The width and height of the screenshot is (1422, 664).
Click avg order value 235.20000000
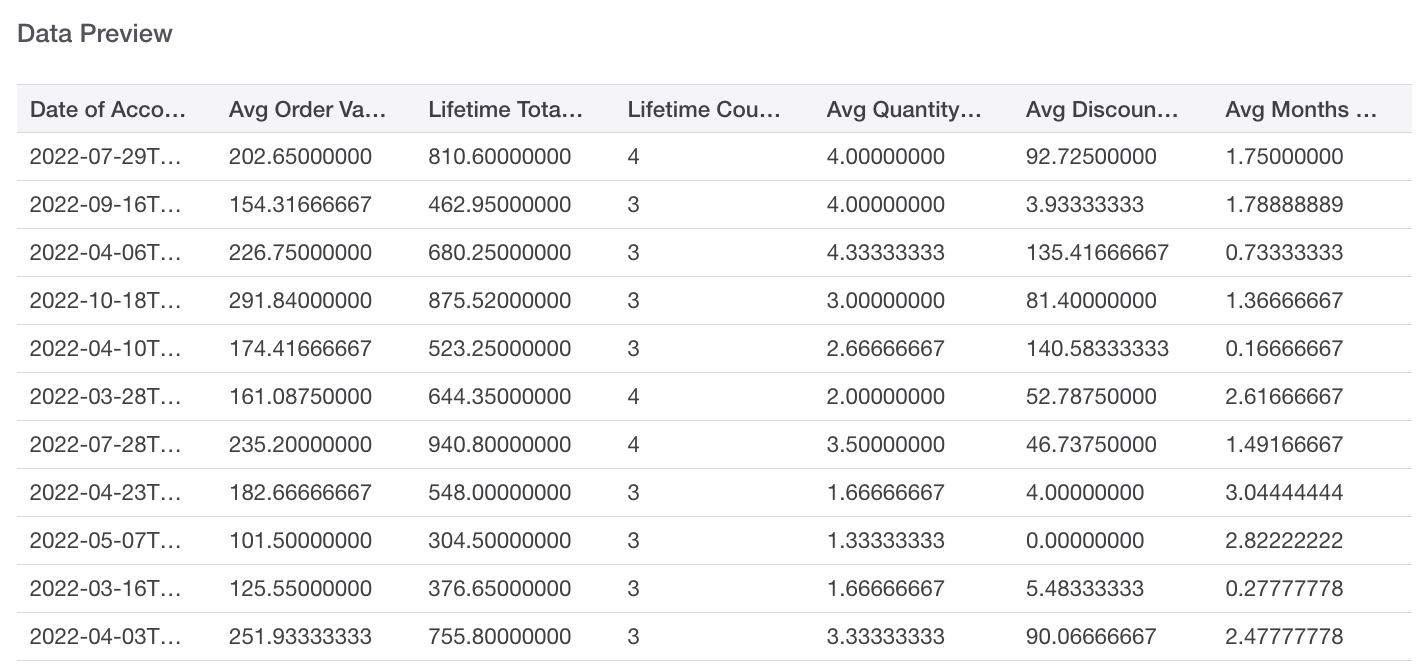click(x=300, y=445)
